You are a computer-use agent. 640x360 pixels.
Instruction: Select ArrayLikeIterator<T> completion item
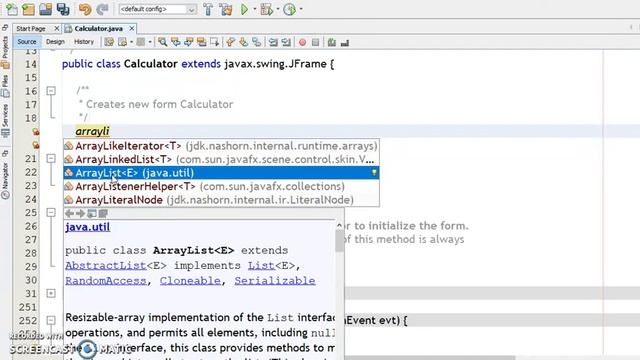[x=221, y=146]
